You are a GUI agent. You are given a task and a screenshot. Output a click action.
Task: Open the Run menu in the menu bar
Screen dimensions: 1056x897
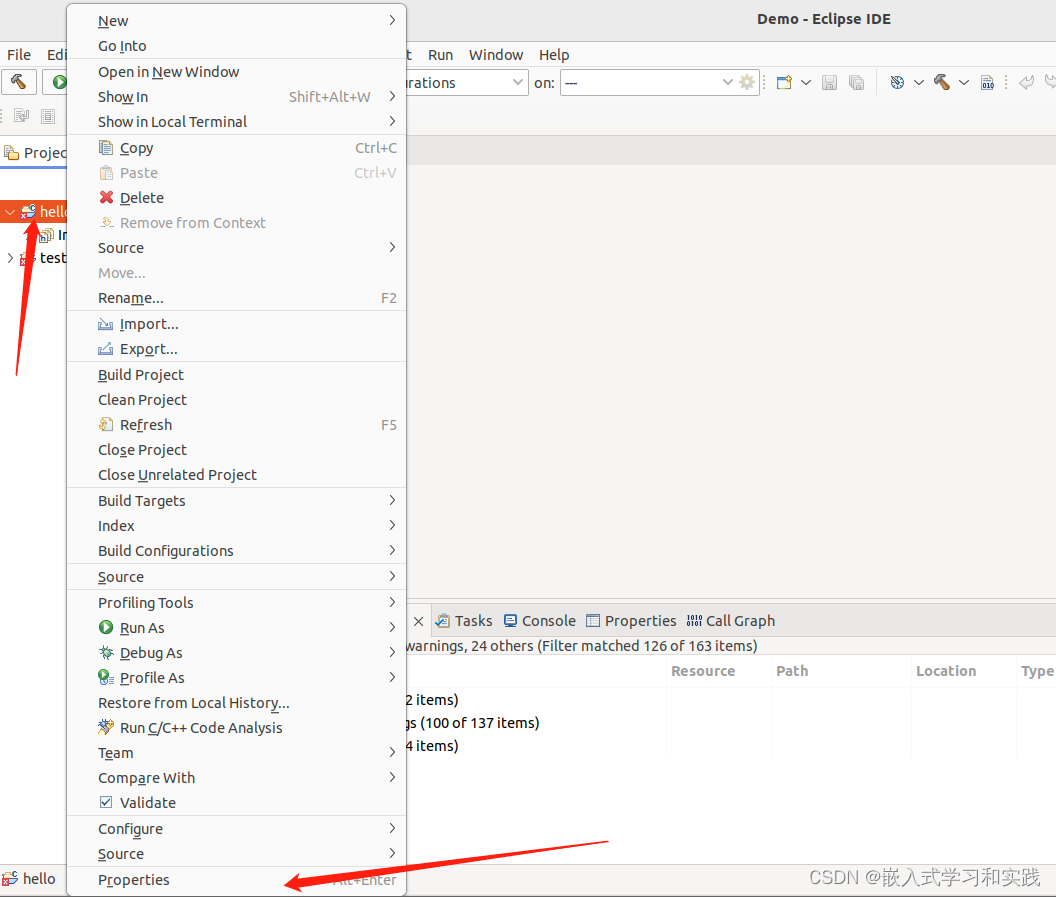(x=440, y=55)
